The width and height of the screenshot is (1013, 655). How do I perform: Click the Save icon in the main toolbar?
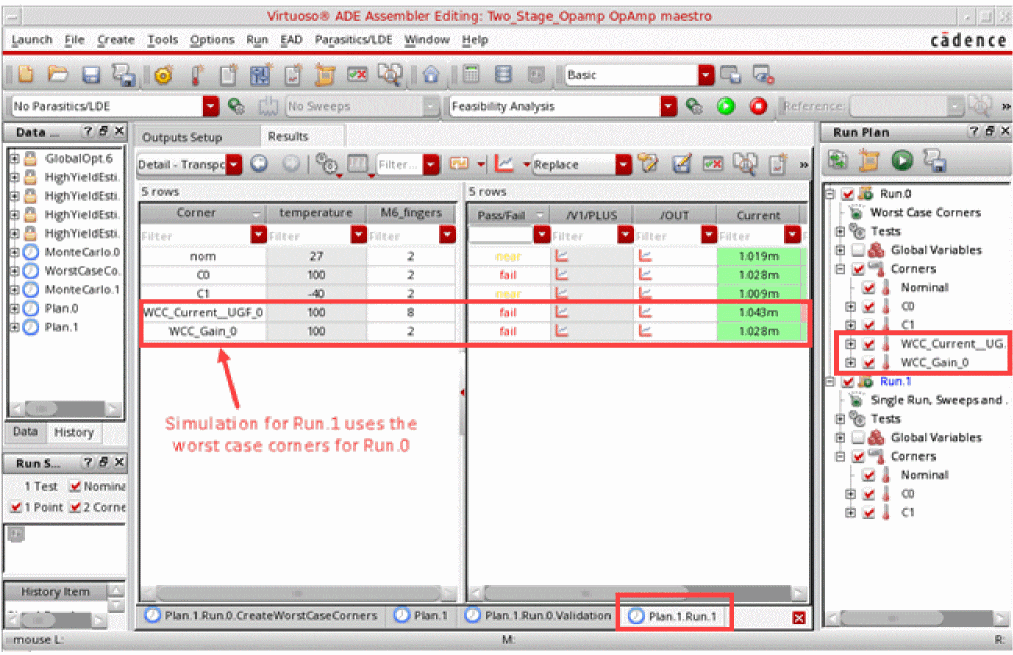[91, 75]
